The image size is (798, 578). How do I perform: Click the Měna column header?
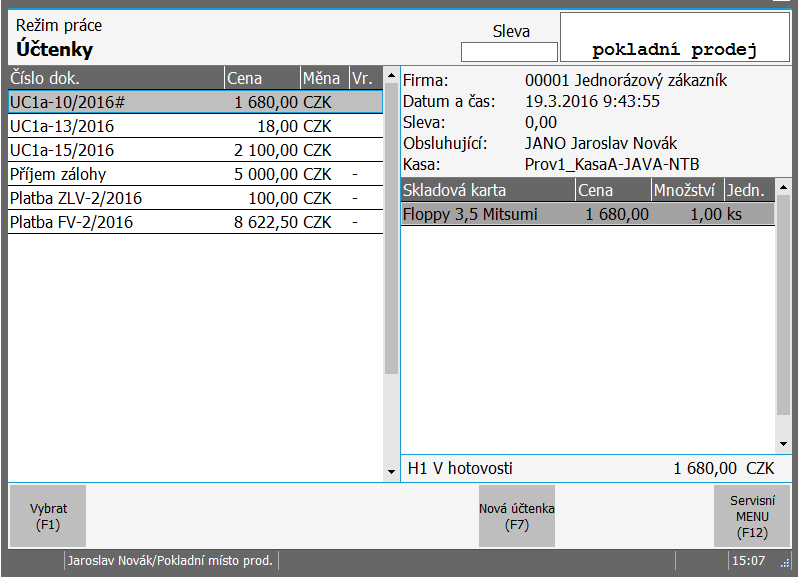[325, 78]
